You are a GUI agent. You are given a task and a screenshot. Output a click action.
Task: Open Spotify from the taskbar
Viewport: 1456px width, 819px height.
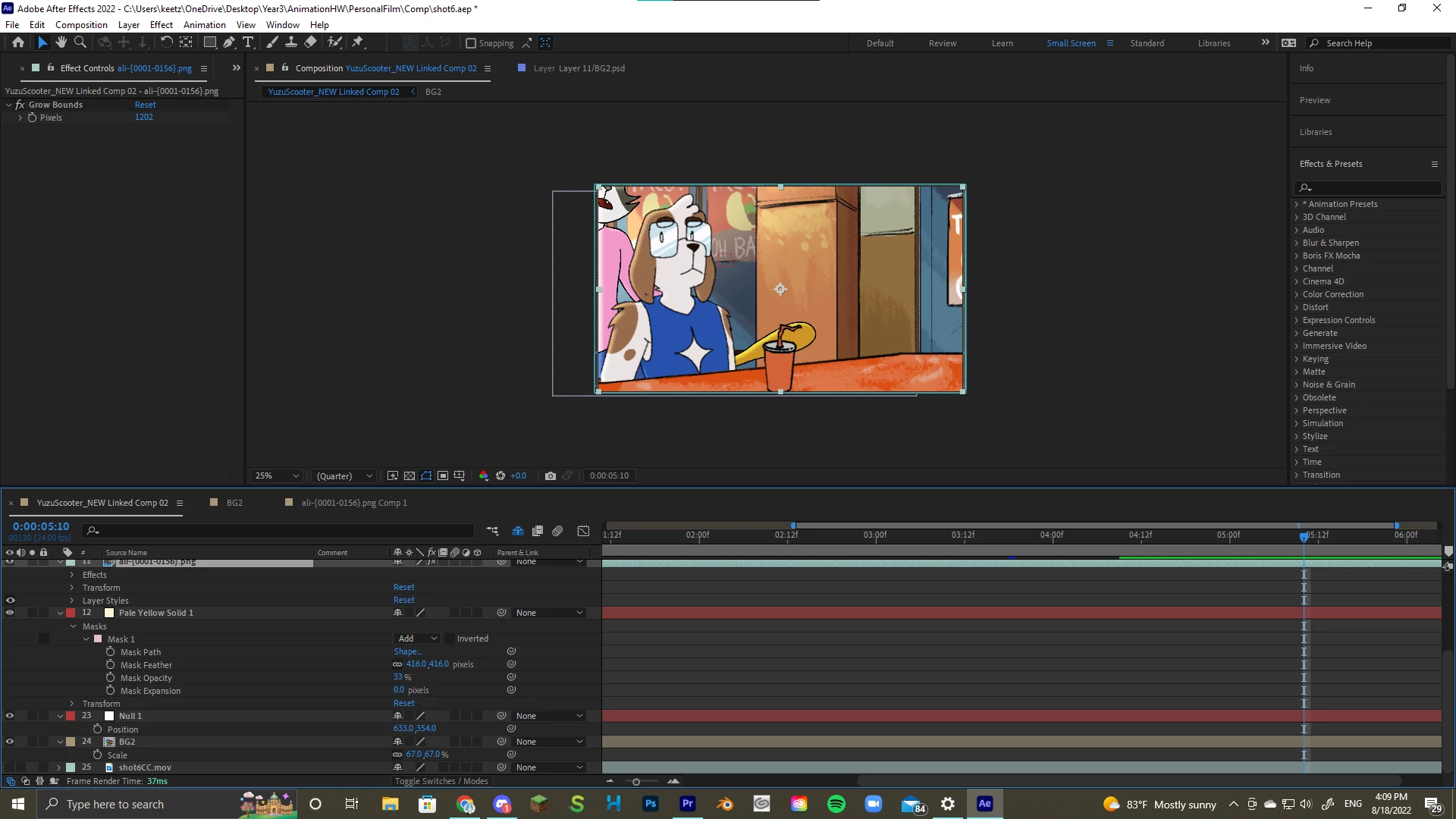tap(836, 804)
